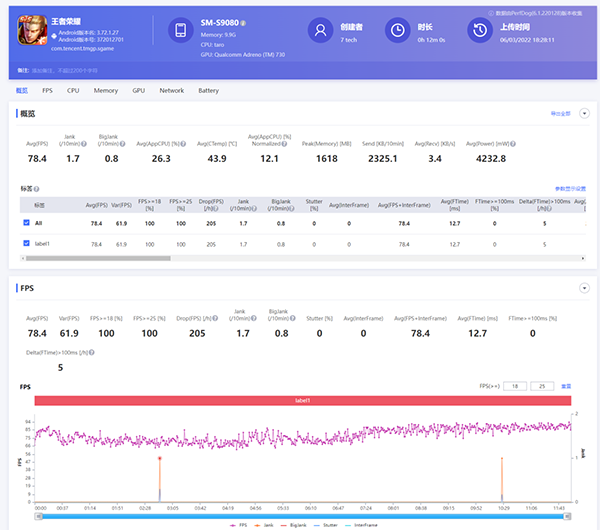
Task: Click the 创建者 user avatar icon
Action: [321, 31]
